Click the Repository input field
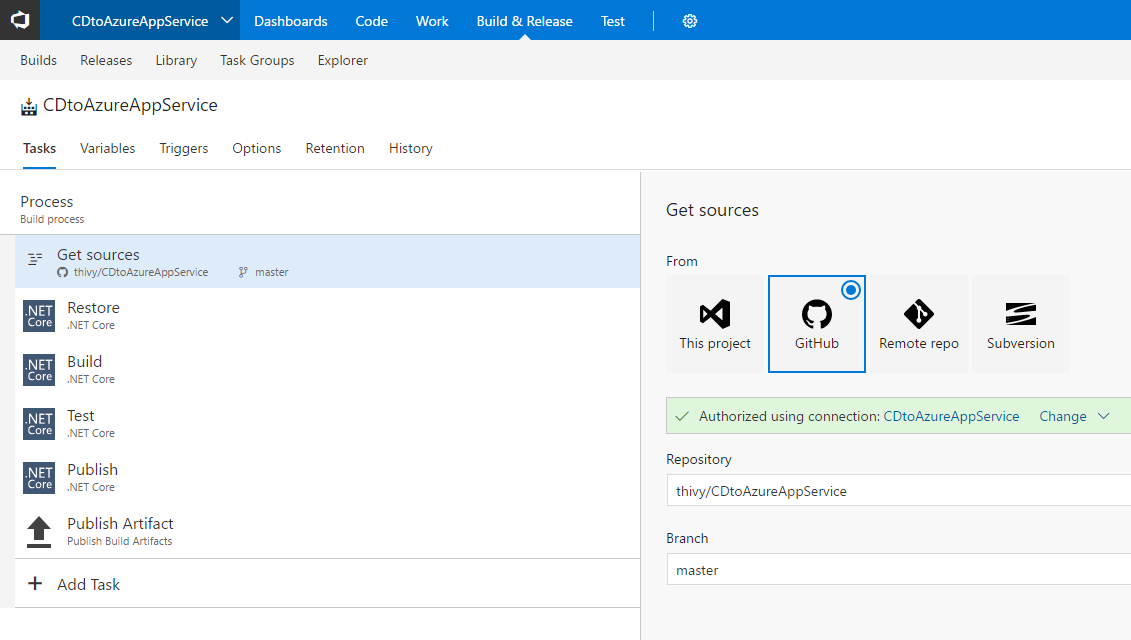 click(x=897, y=491)
